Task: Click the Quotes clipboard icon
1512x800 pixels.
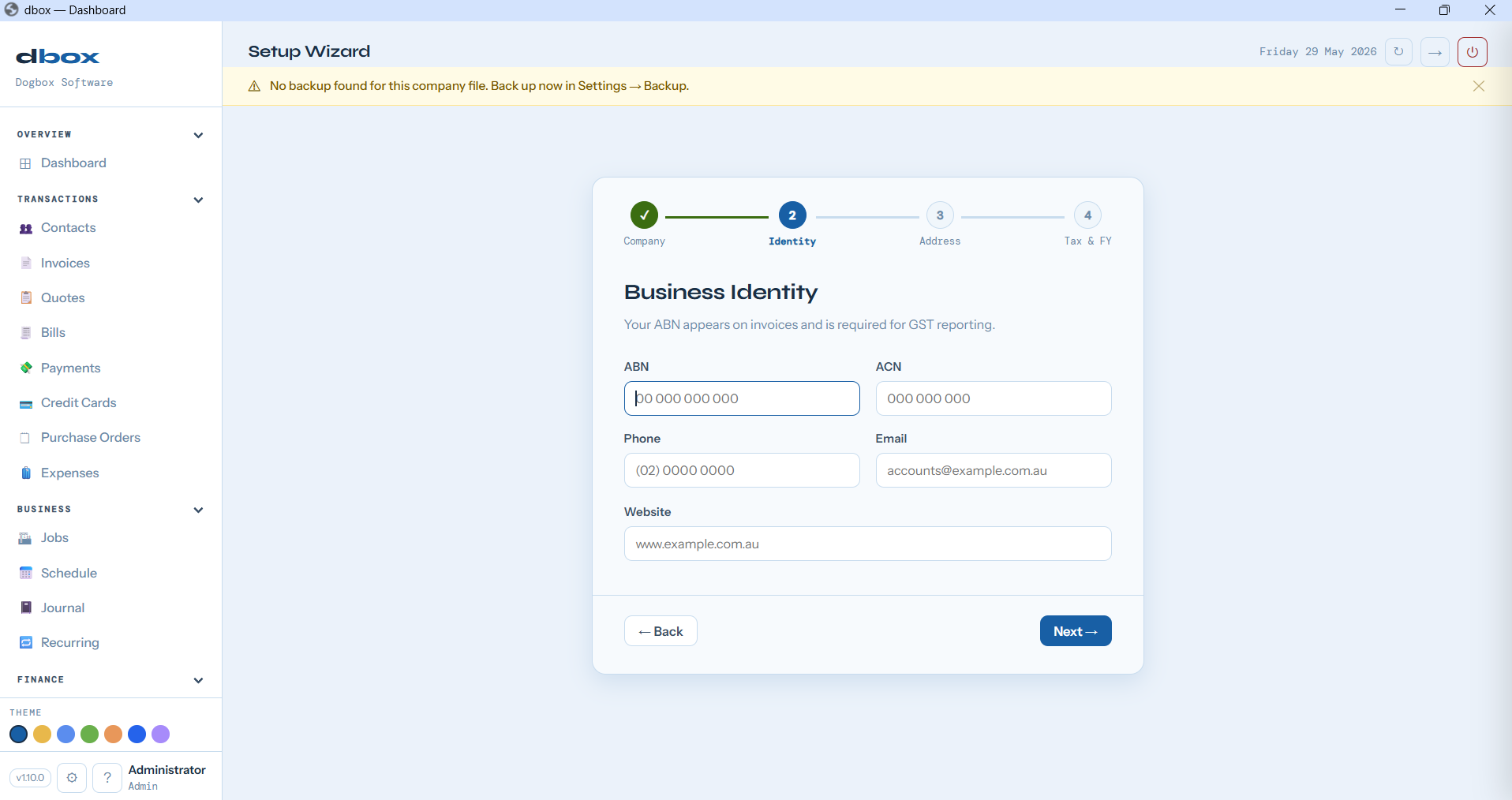Action: (x=26, y=298)
